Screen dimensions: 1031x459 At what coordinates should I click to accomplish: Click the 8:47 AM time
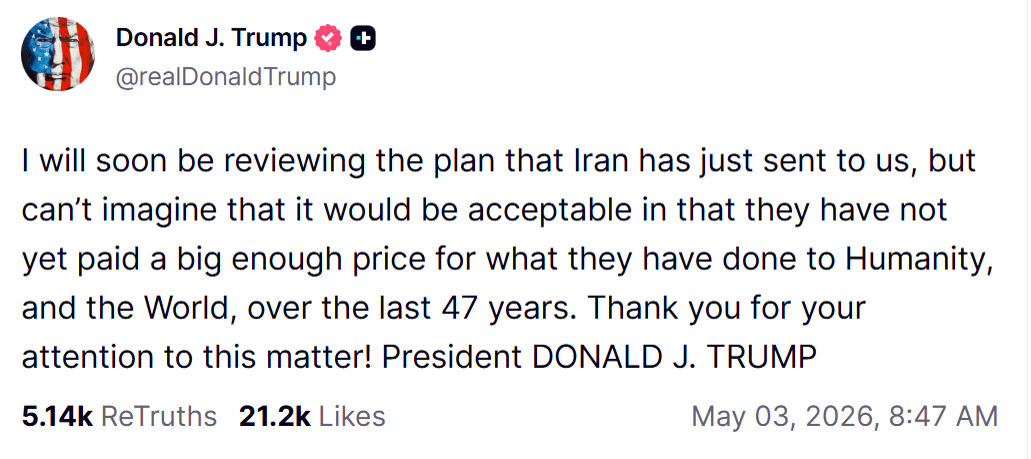[942, 416]
